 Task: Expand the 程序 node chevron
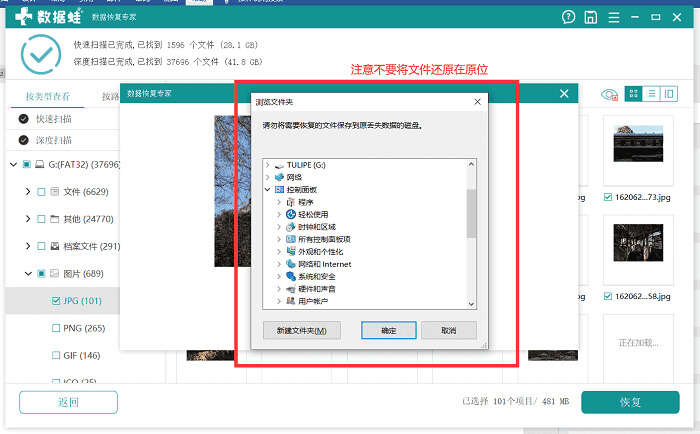tap(279, 202)
